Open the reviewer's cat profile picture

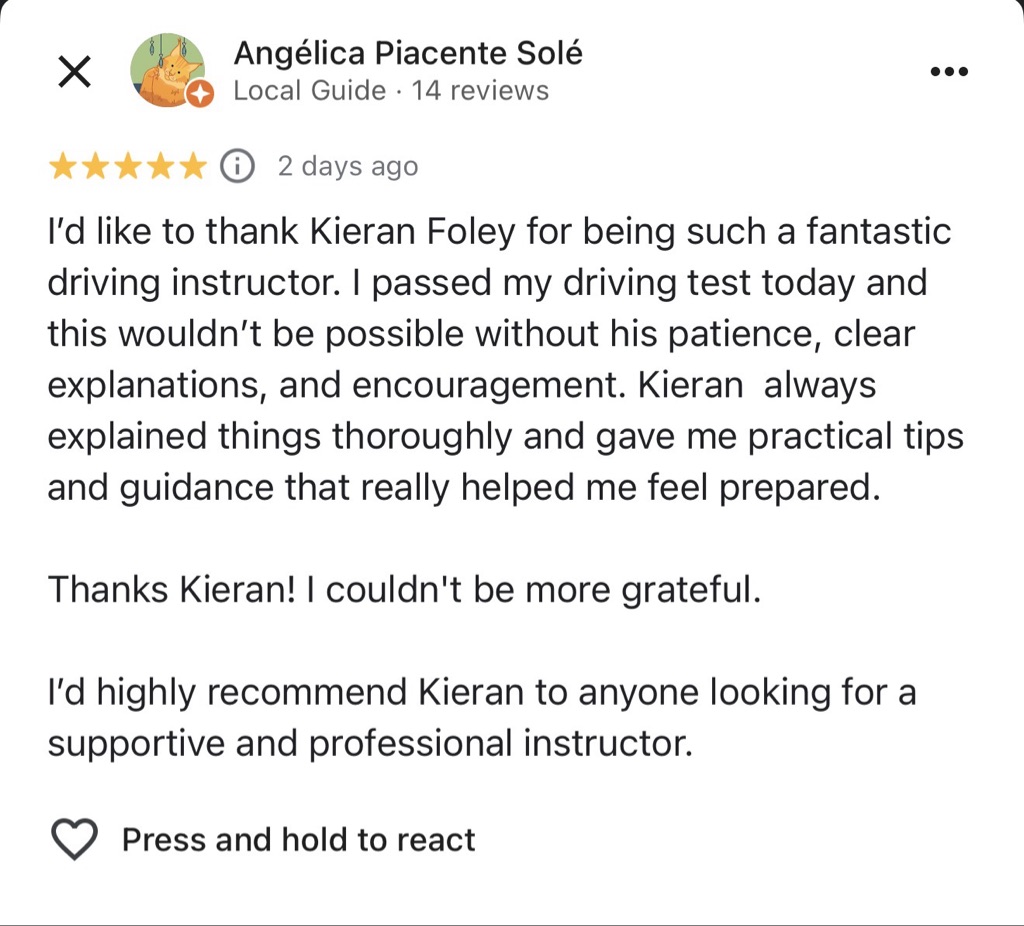point(166,70)
